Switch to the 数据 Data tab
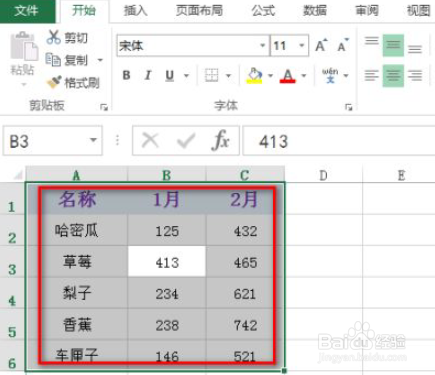 point(314,11)
